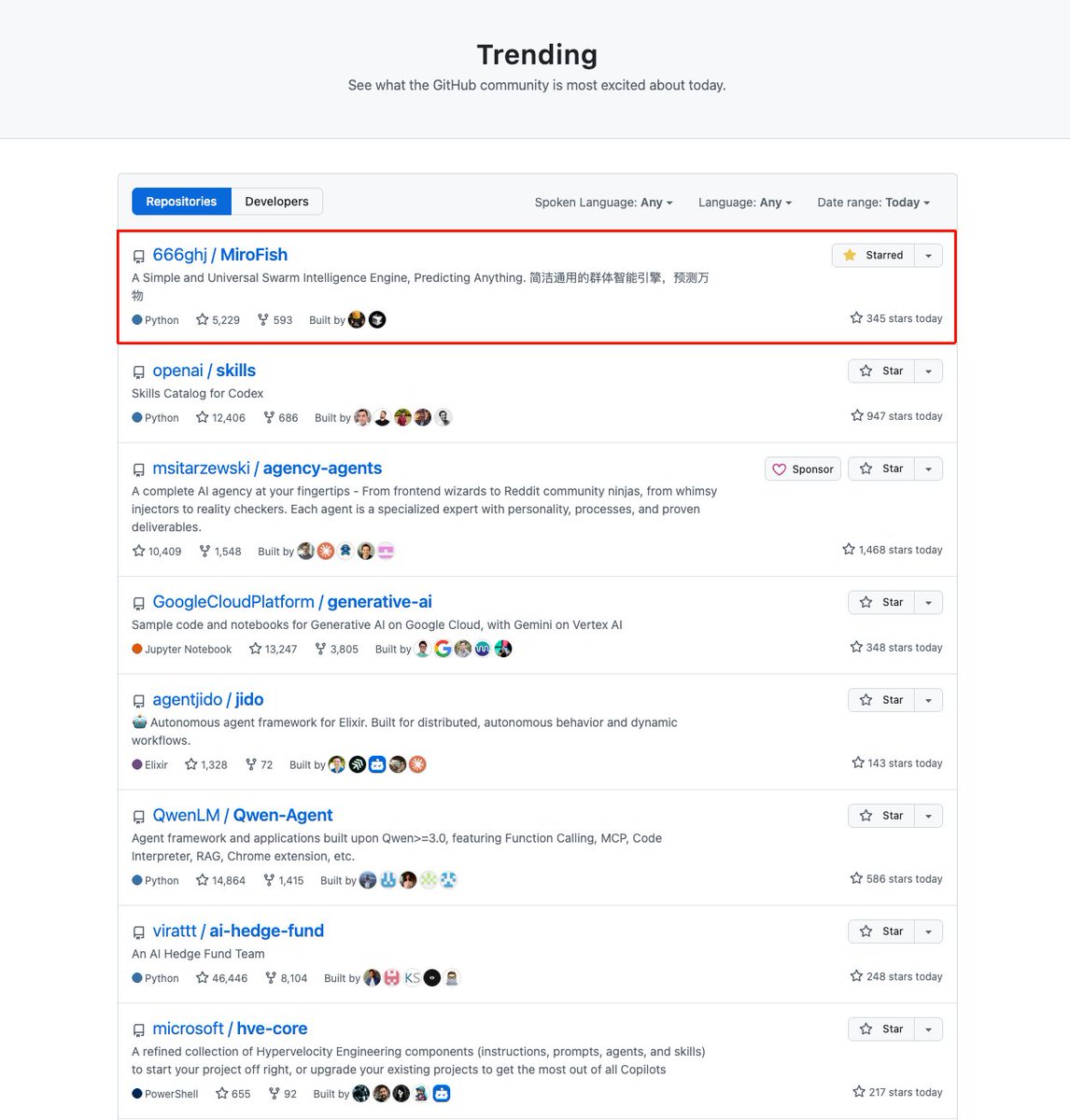Click the yellow star icon inside the Starred button
Image resolution: width=1070 pixels, height=1120 pixels.
tap(849, 255)
